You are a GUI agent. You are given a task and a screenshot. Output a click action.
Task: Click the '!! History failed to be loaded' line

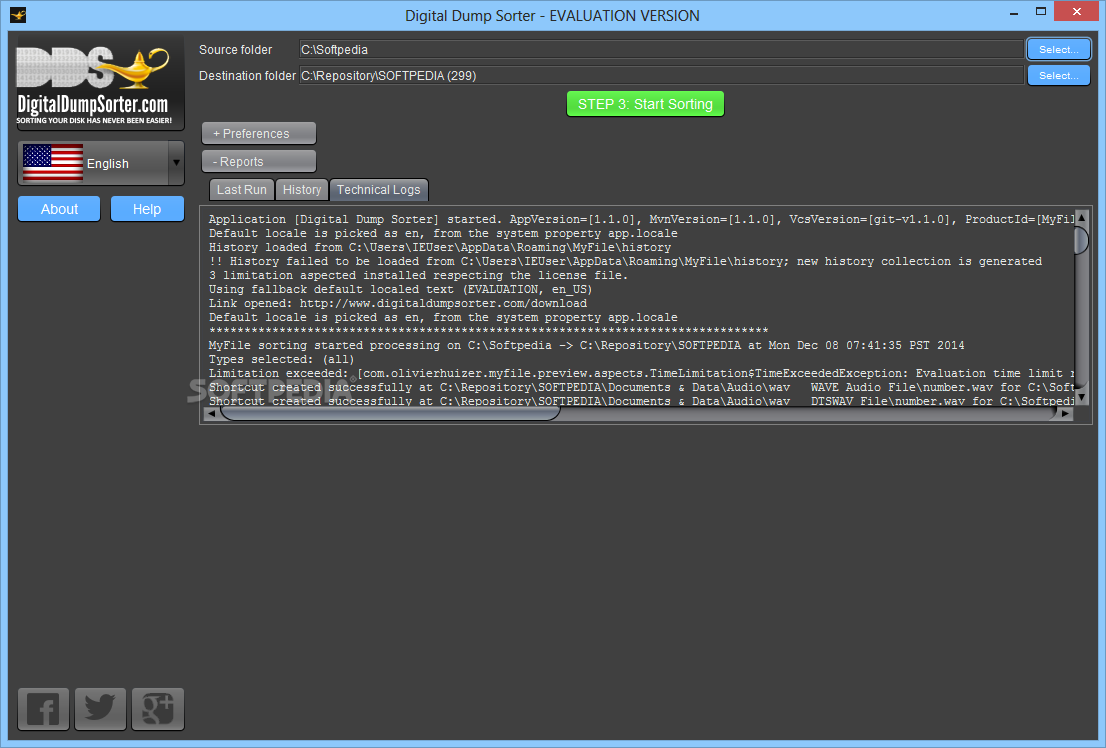point(625,261)
